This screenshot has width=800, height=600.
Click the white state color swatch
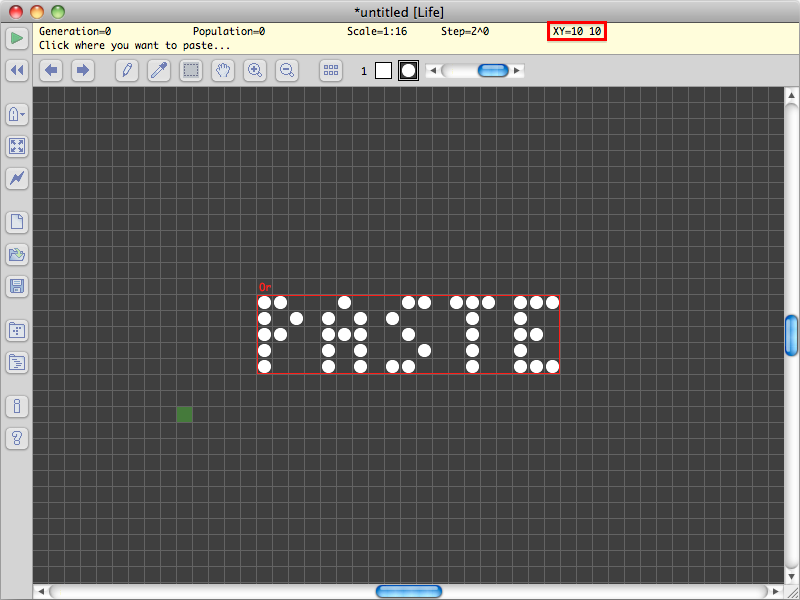tap(384, 70)
